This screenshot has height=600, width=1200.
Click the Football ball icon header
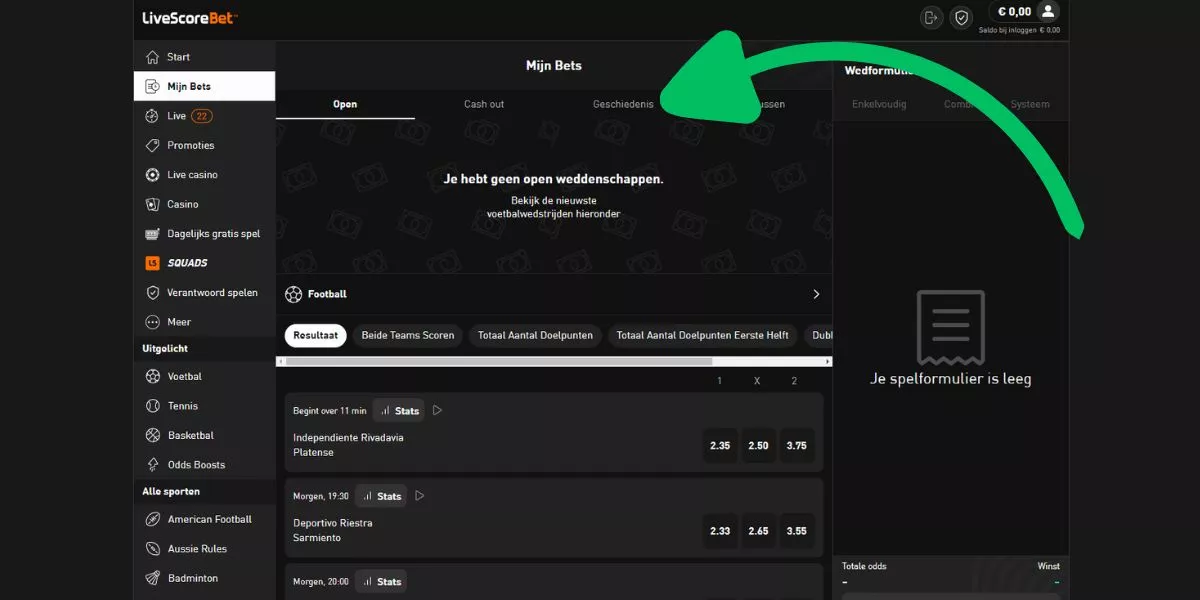[293, 294]
